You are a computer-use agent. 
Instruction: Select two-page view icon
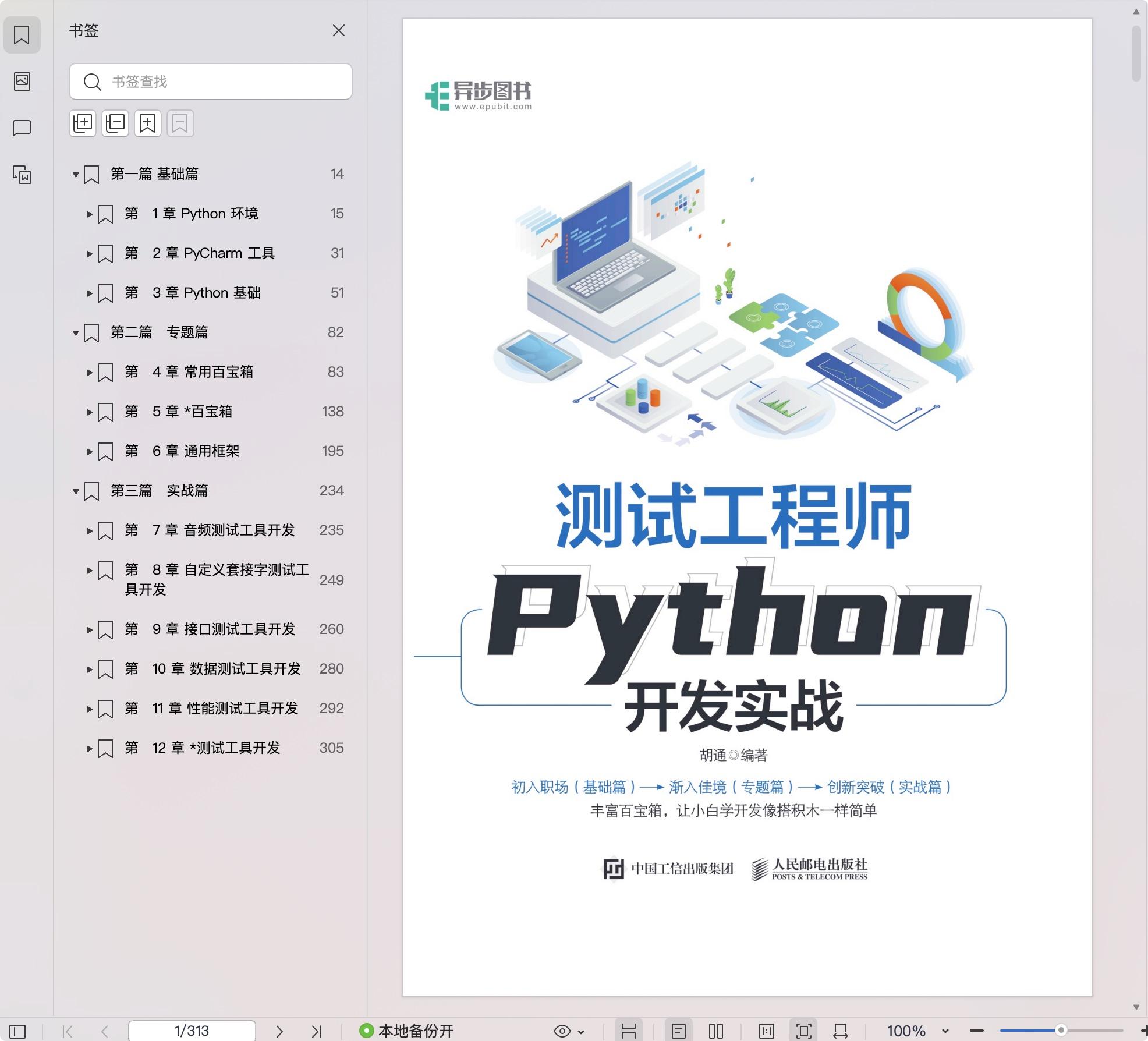[716, 1031]
